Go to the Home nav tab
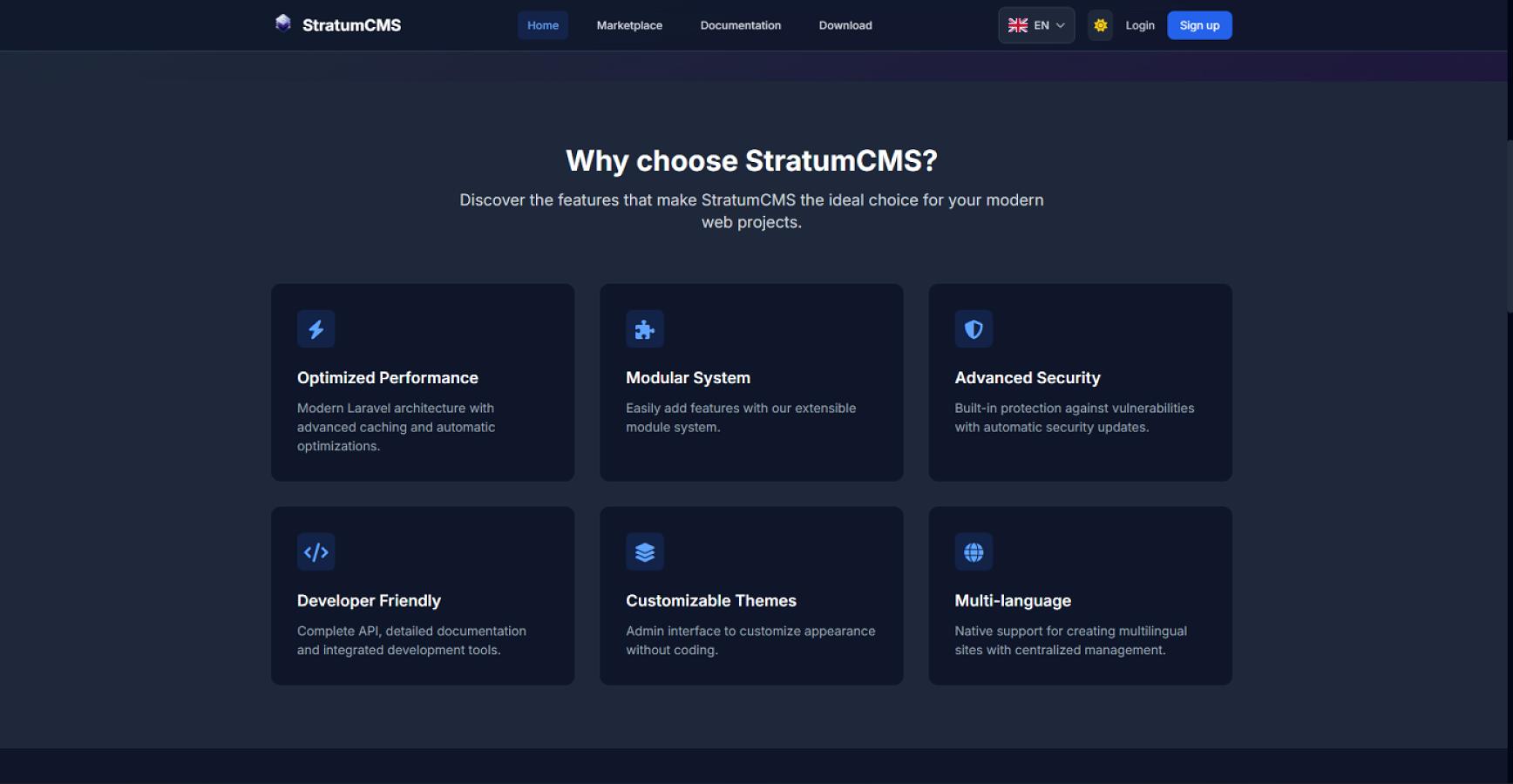 [542, 25]
